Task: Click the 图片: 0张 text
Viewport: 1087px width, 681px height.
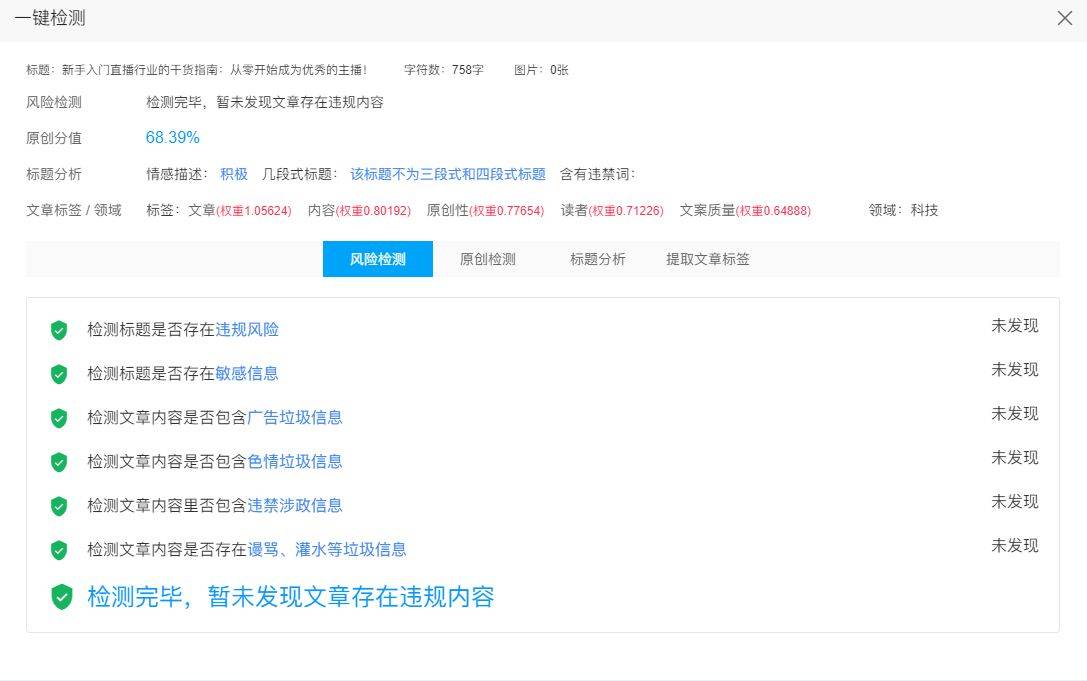Action: (x=541, y=70)
